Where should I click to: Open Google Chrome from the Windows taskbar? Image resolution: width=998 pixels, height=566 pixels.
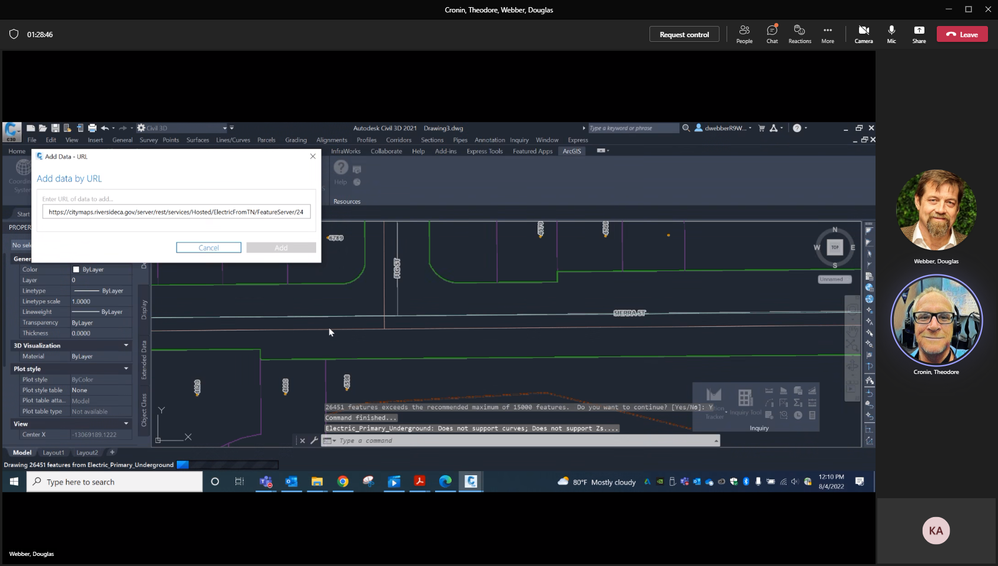(342, 481)
